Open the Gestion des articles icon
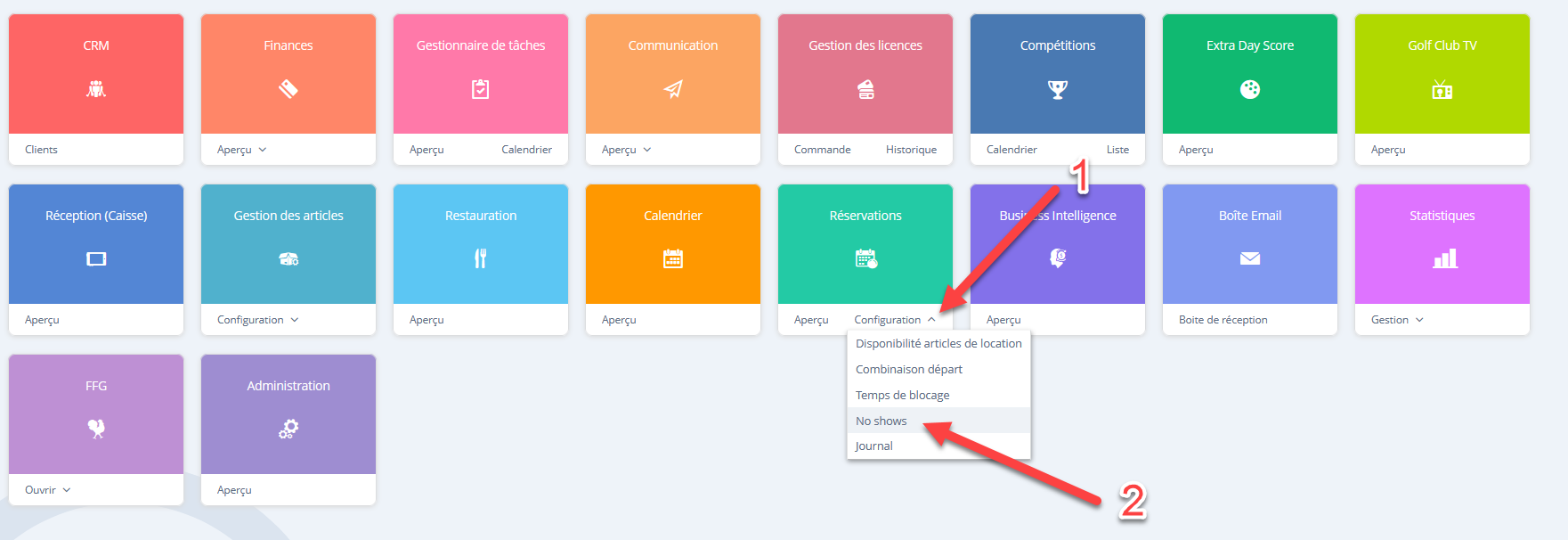Viewport: 1568px width, 540px height. pyautogui.click(x=288, y=259)
